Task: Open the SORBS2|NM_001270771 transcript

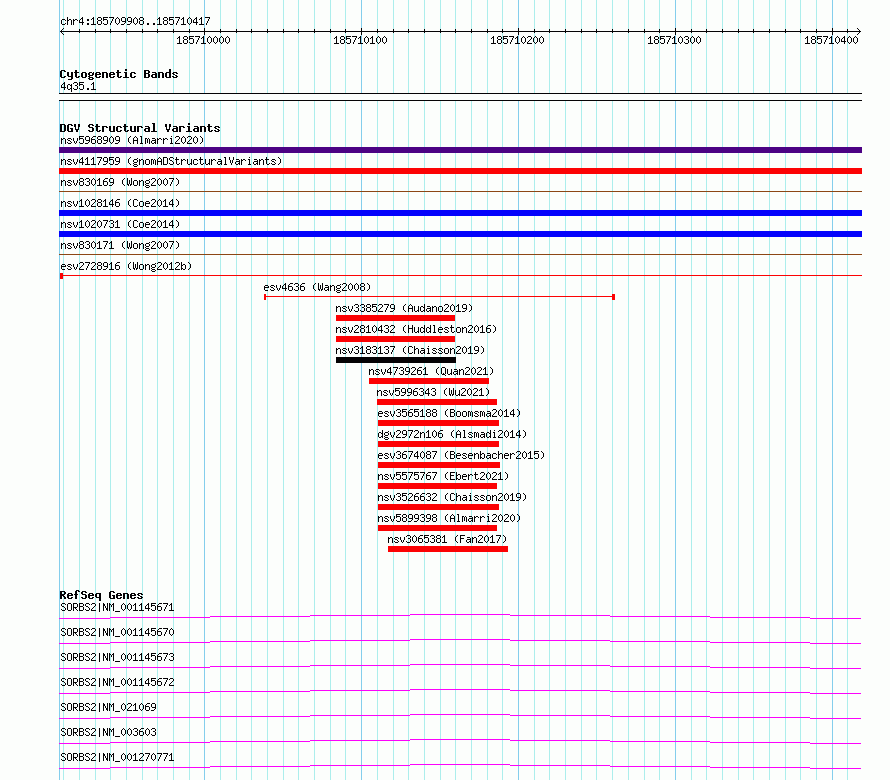Action: [117, 757]
